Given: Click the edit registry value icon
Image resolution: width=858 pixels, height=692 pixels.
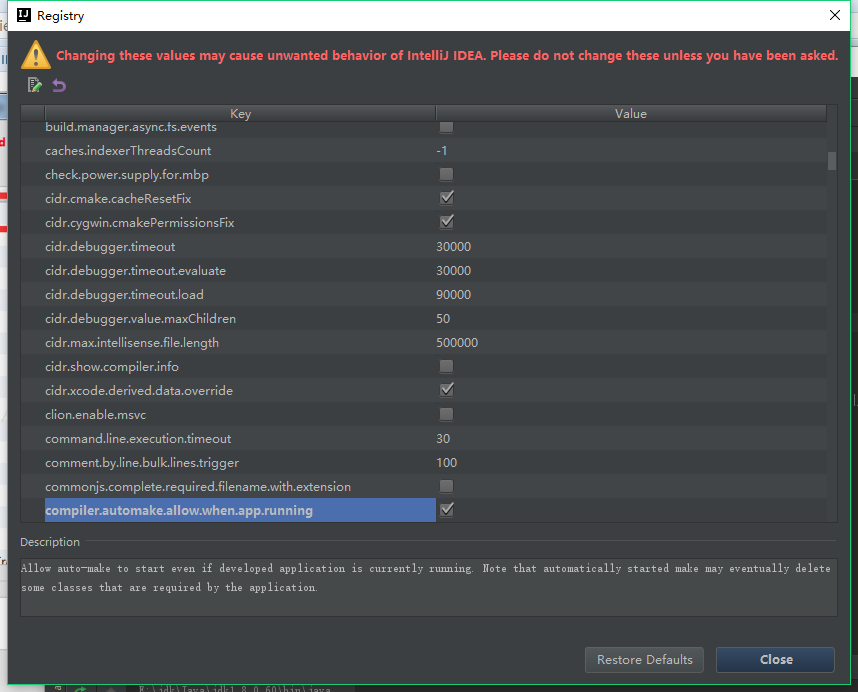Looking at the screenshot, I should pyautogui.click(x=35, y=85).
